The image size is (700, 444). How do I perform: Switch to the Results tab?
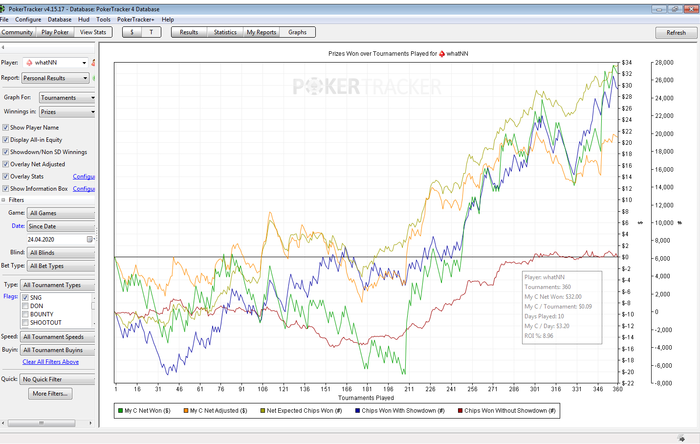point(189,32)
